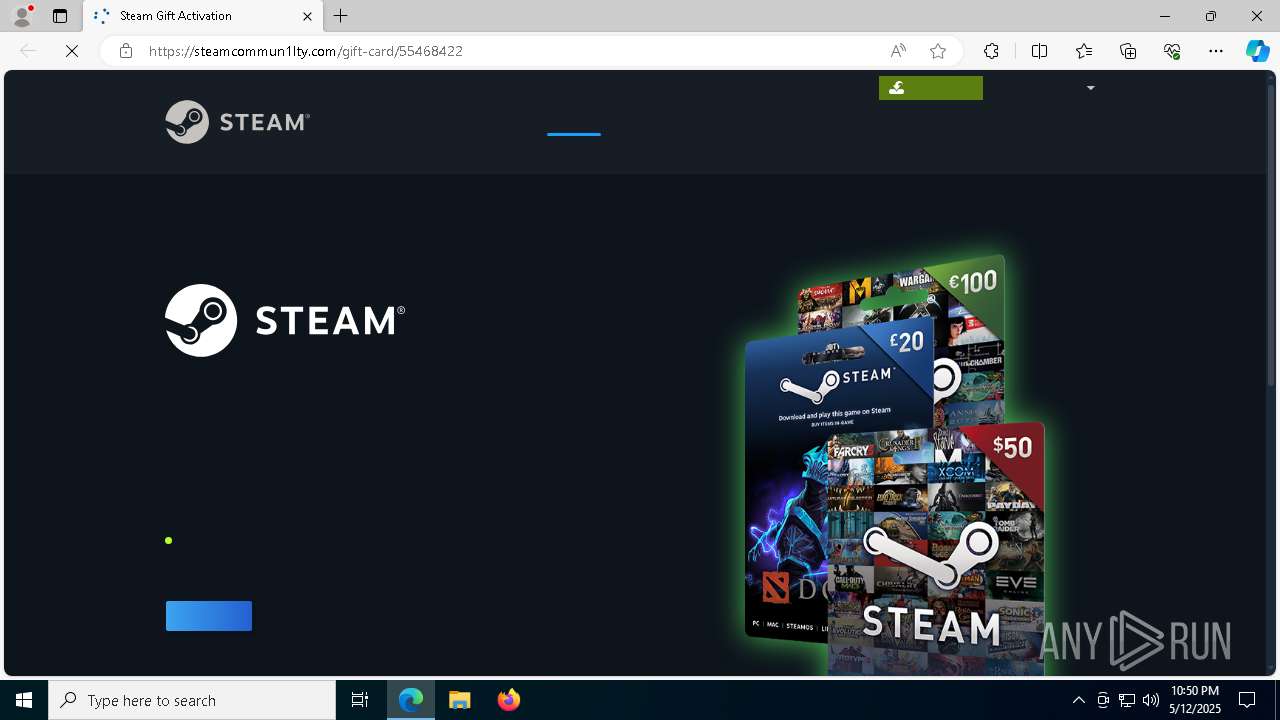Click the Edge taskbar icon

411,700
